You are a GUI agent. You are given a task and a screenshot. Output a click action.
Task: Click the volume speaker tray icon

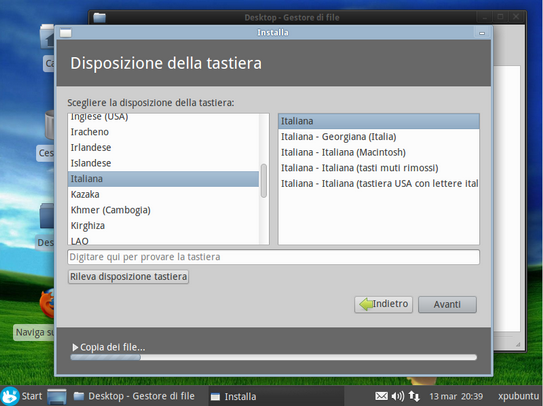[398, 396]
